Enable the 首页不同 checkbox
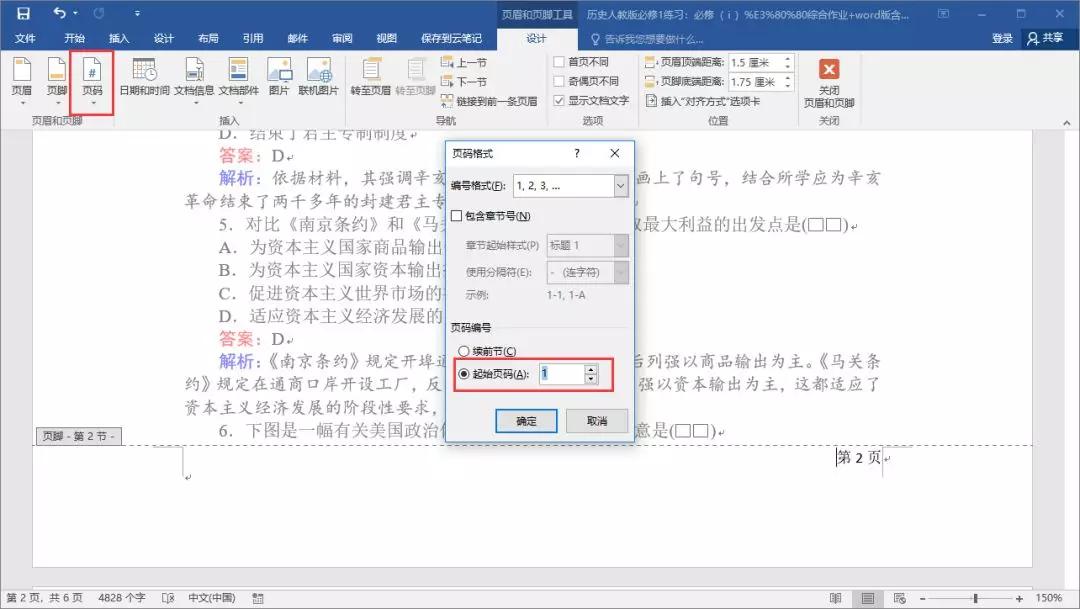Image resolution: width=1080 pixels, height=609 pixels. 559,63
